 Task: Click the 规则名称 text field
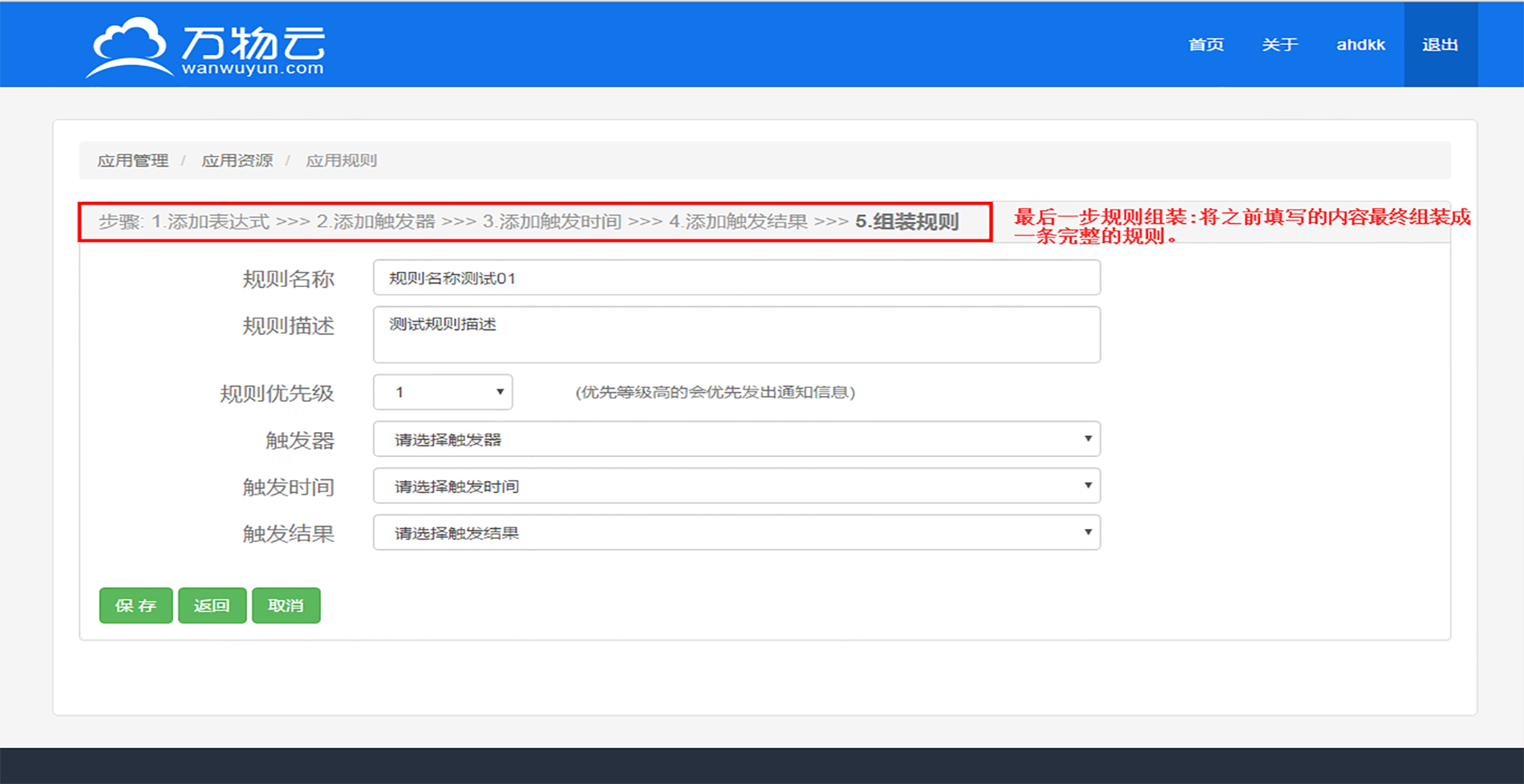[736, 278]
